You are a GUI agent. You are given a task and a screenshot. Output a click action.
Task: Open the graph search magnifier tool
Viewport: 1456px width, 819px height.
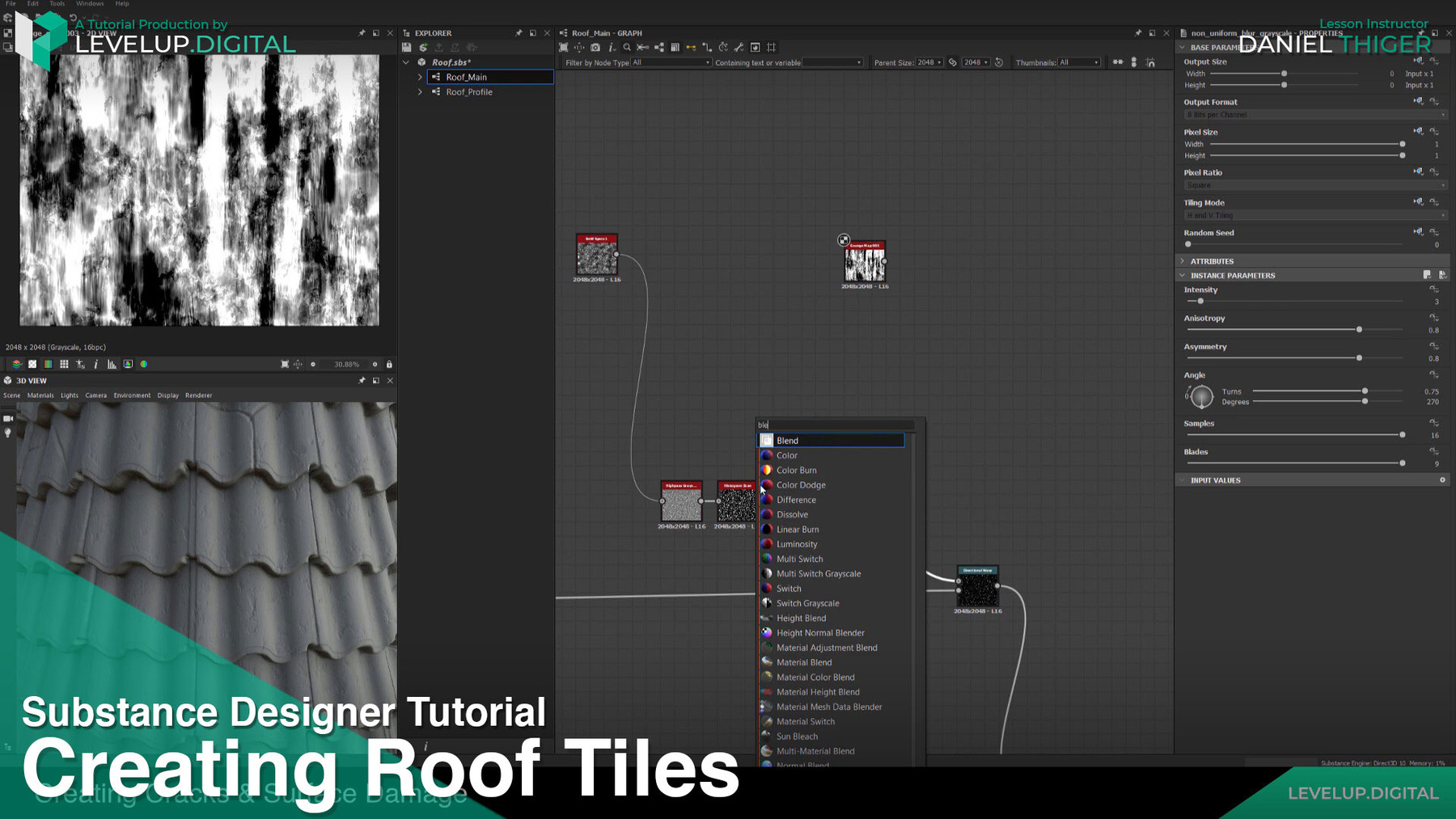tap(627, 48)
